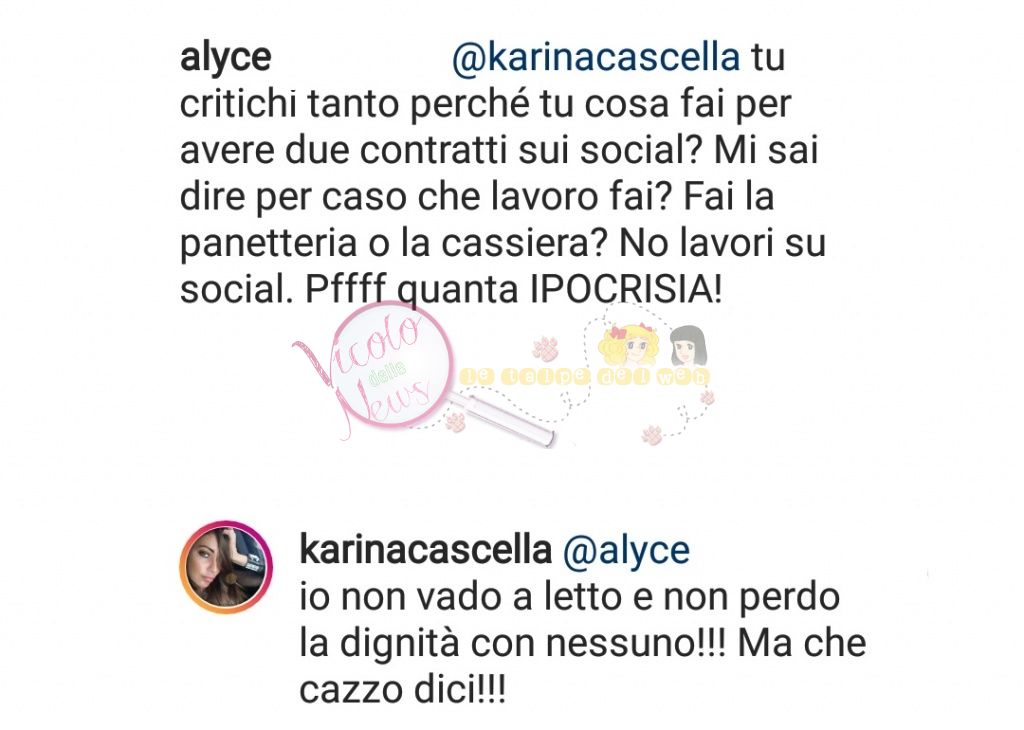Click paw print right of 'web' text
This screenshot has height=730, width=1024.
[x=707, y=396]
